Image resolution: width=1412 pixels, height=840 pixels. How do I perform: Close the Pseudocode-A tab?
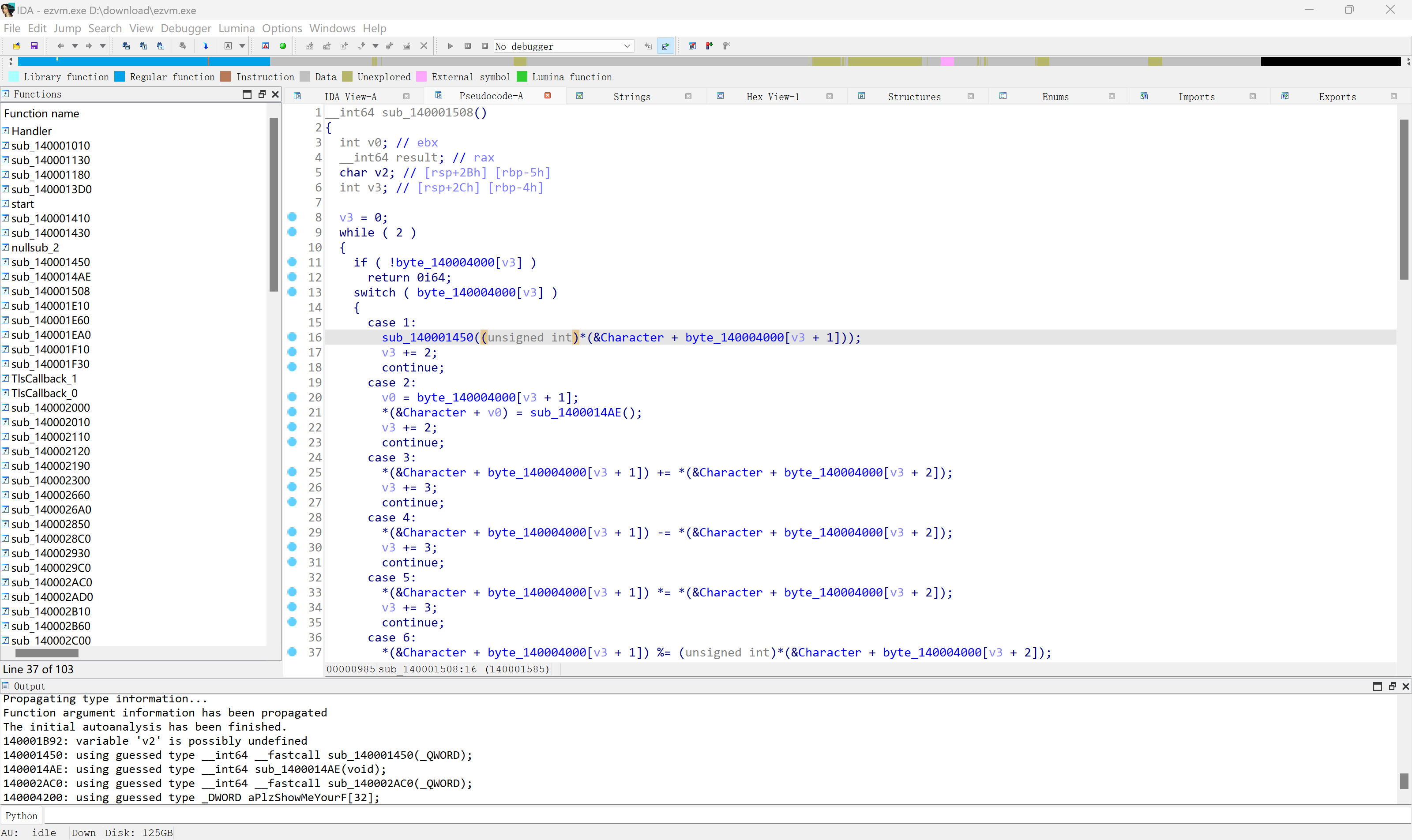point(548,96)
